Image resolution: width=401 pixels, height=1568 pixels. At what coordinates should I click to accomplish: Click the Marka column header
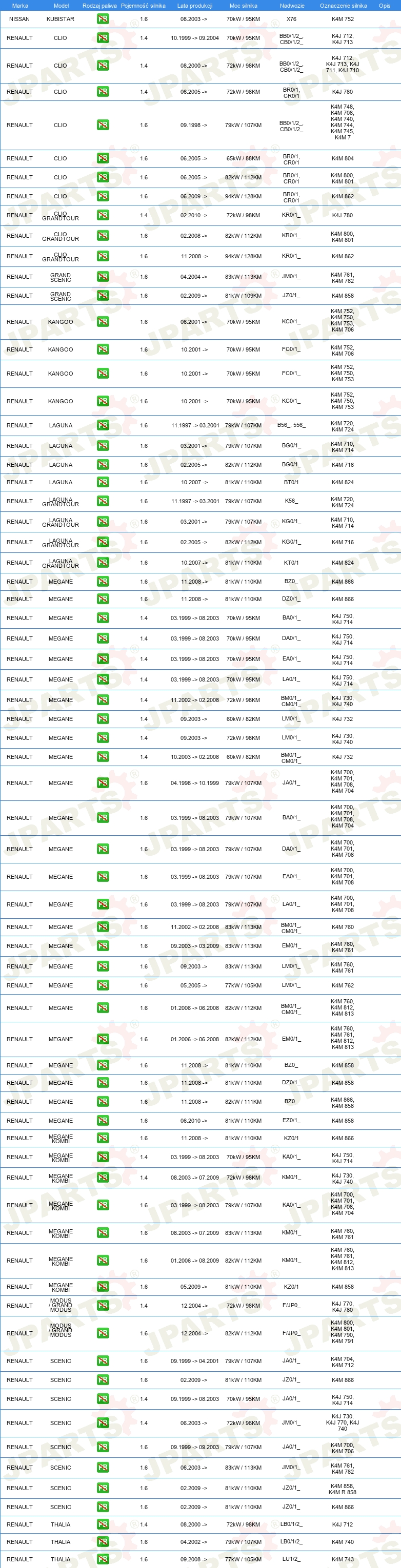pyautogui.click(x=20, y=6)
